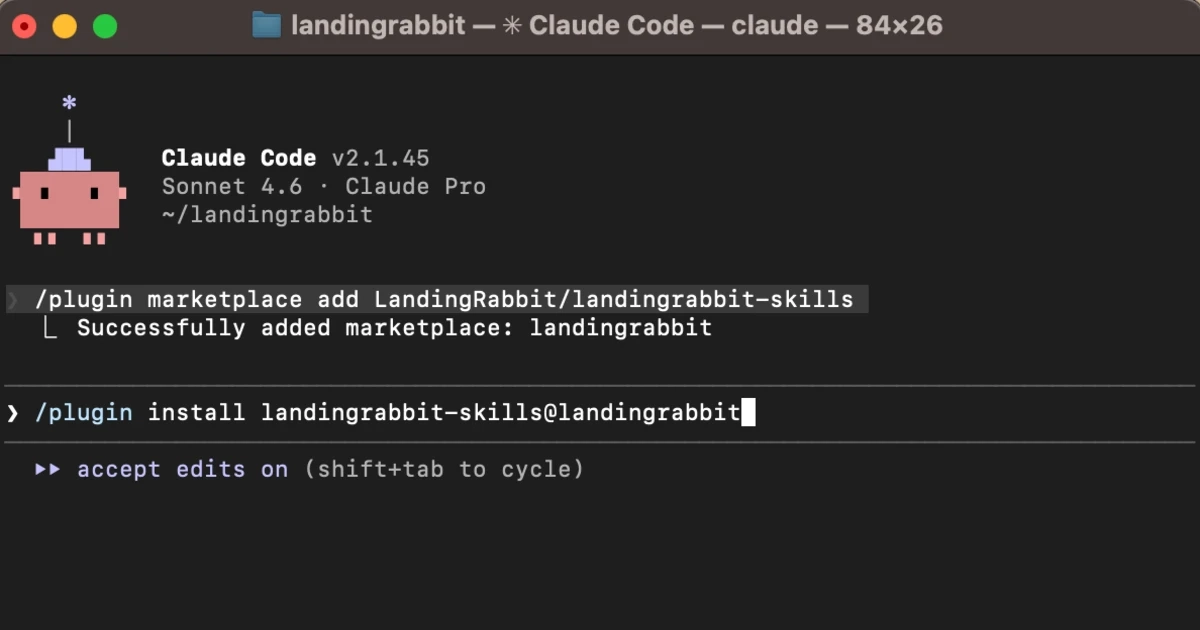
Task: Click the prompt chevron before /plugin install
Action: coord(13,413)
